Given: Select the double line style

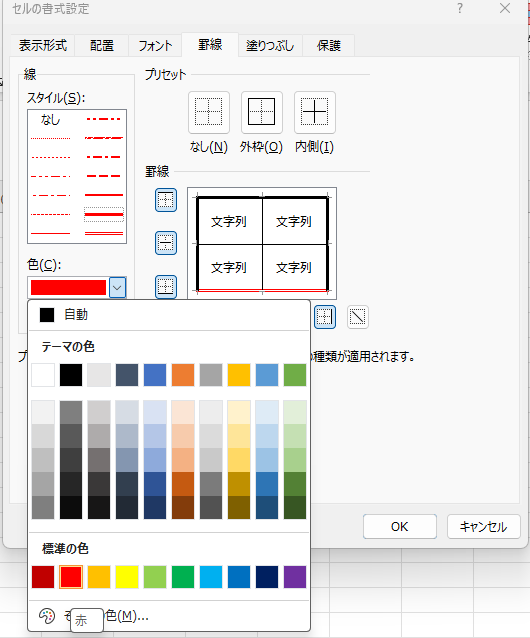Looking at the screenshot, I should point(104,234).
